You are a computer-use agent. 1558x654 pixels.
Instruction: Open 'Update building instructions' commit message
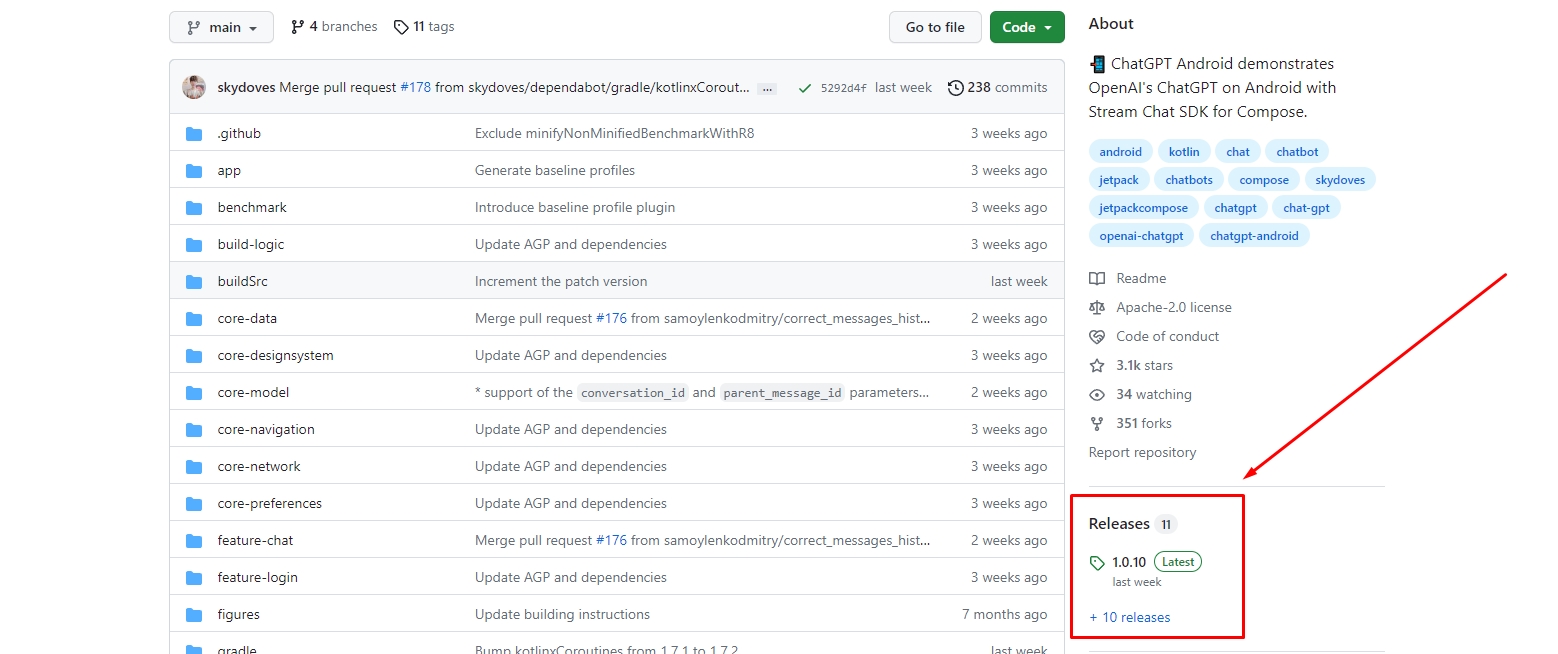pyautogui.click(x=562, y=614)
